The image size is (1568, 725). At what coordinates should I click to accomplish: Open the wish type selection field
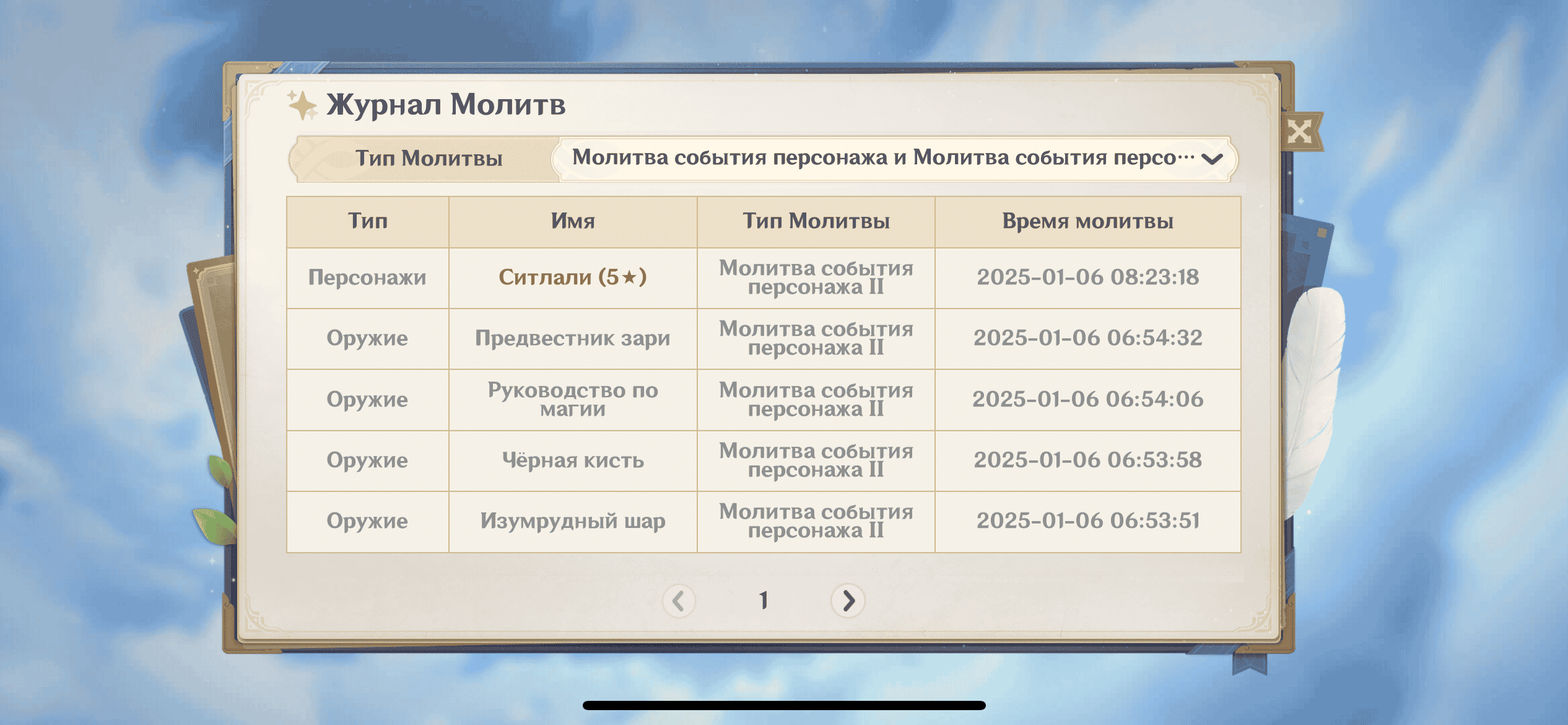click(882, 159)
